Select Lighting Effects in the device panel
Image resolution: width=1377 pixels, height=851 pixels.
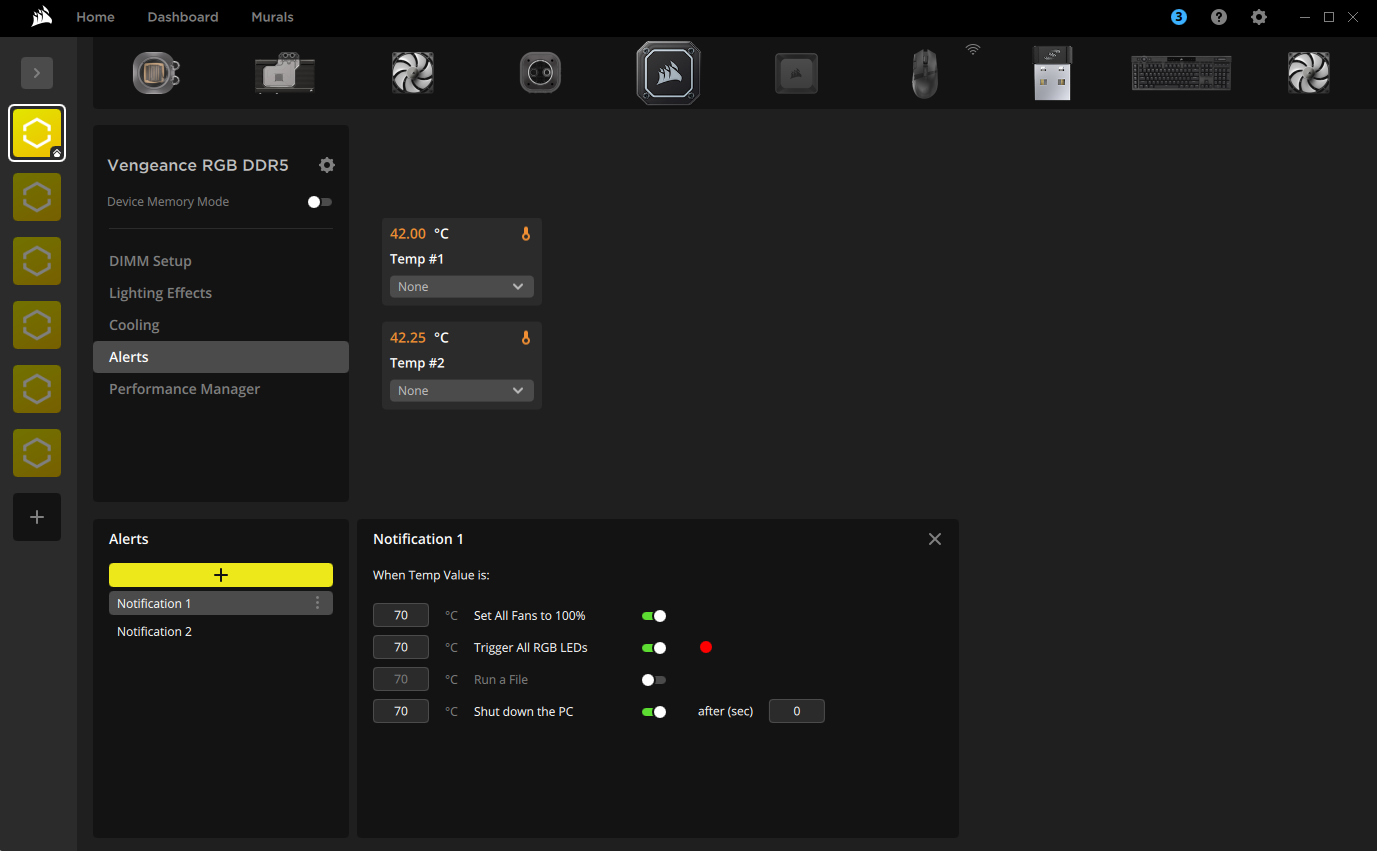click(160, 292)
